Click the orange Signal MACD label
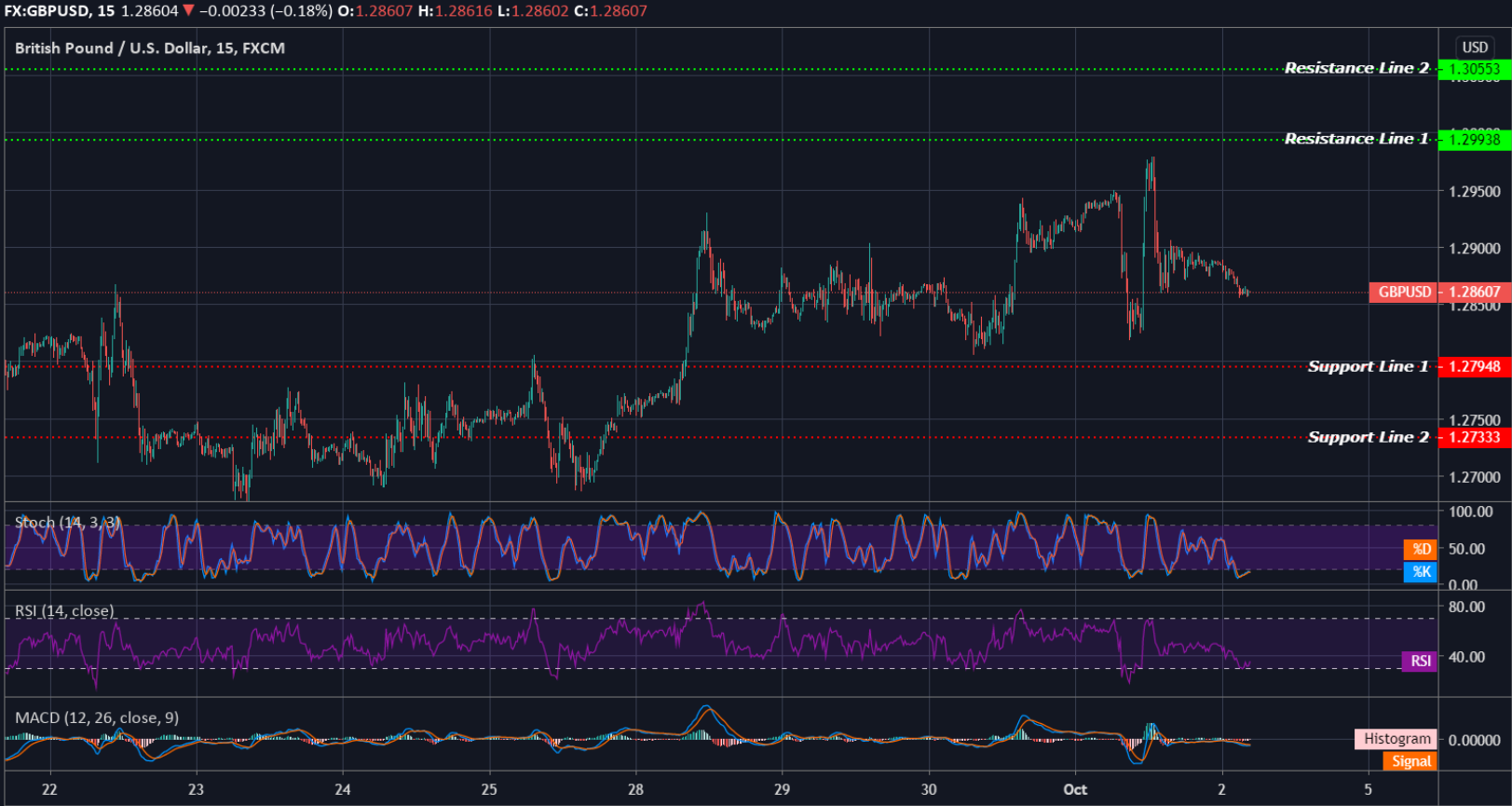Image resolution: width=1512 pixels, height=806 pixels. tap(1410, 761)
